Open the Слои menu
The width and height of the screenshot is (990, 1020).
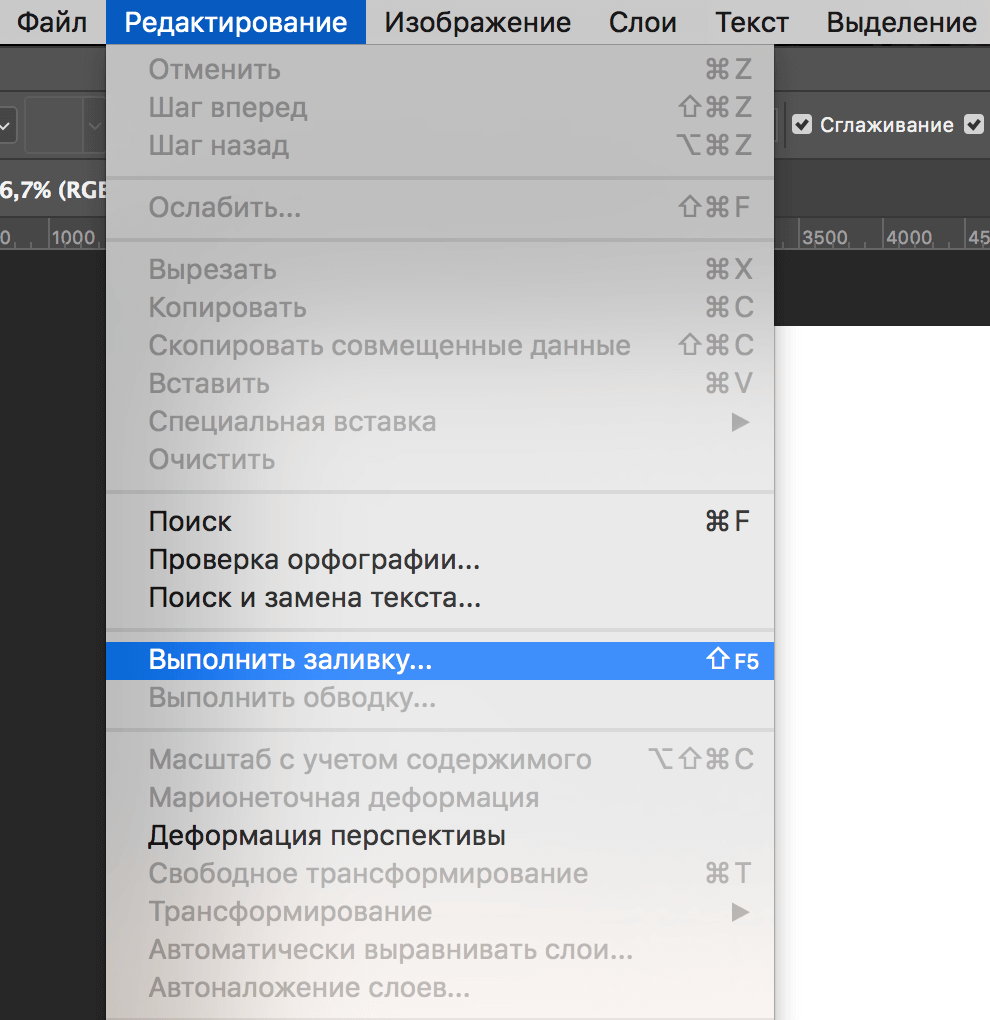click(x=643, y=22)
